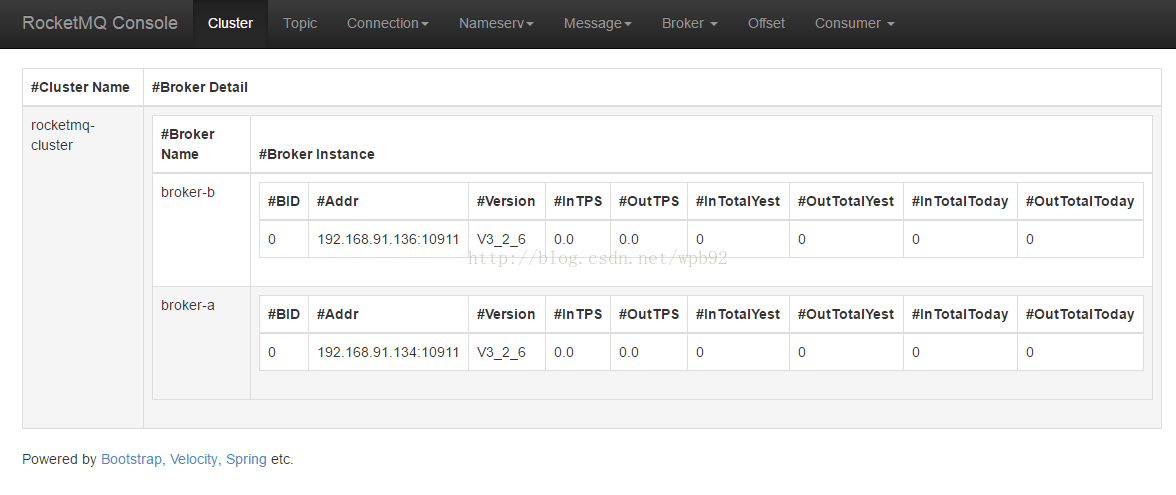Click broker-a #BID header
1176x495 pixels.
(x=284, y=314)
